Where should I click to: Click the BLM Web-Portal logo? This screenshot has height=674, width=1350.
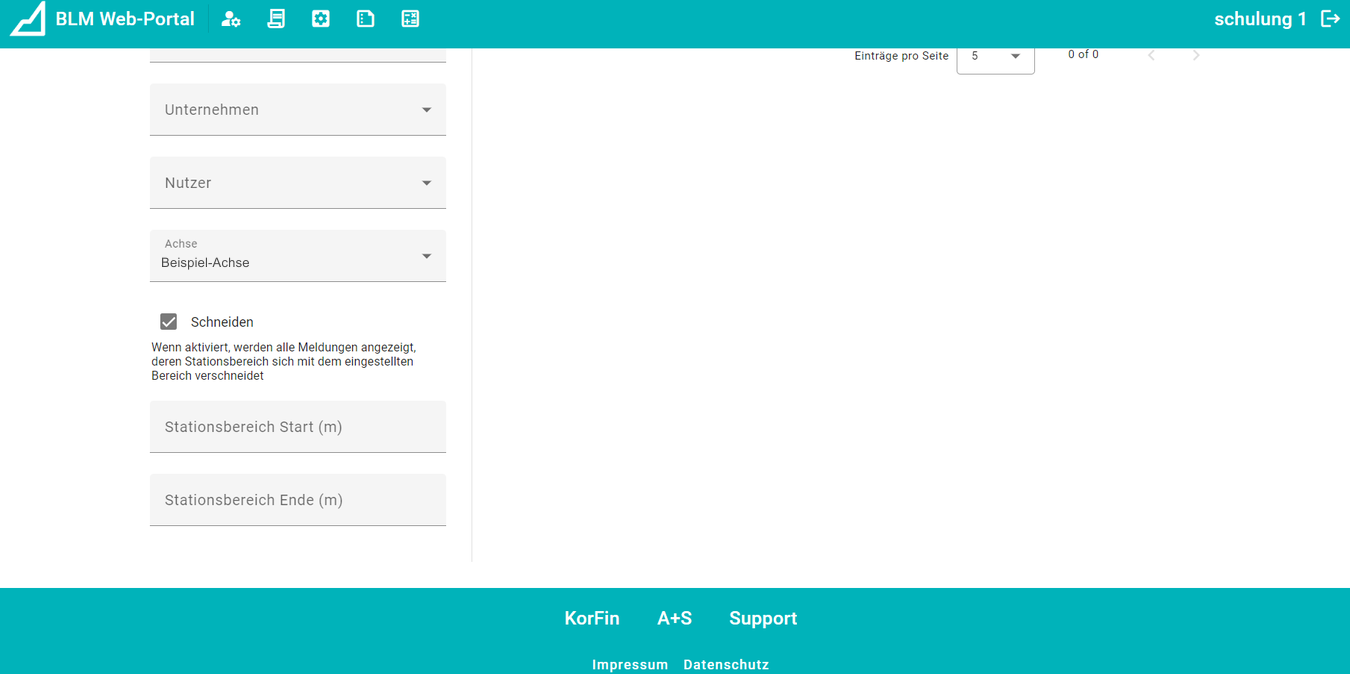(x=28, y=19)
